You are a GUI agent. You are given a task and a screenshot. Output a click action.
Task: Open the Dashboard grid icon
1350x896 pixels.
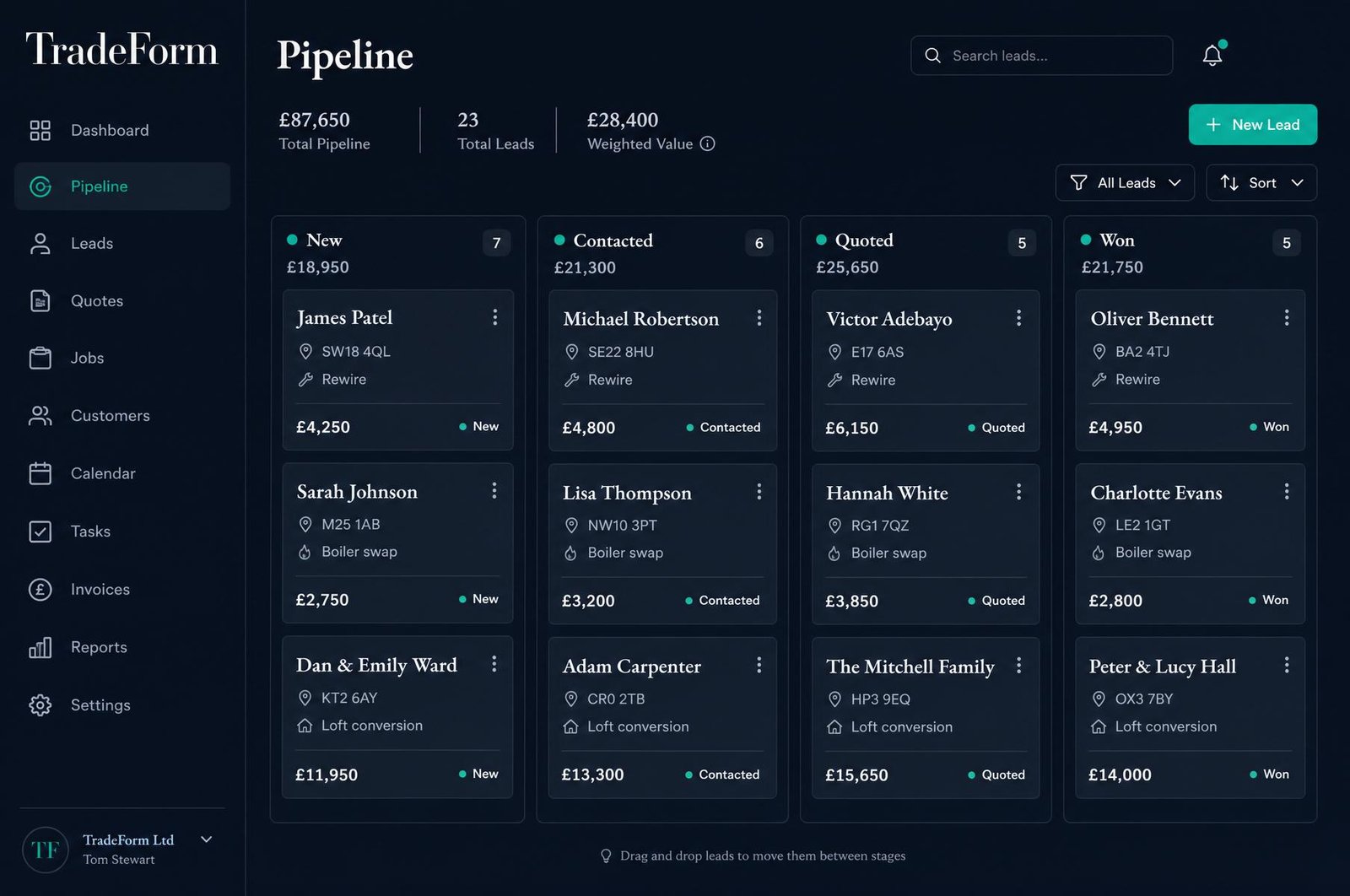point(40,130)
